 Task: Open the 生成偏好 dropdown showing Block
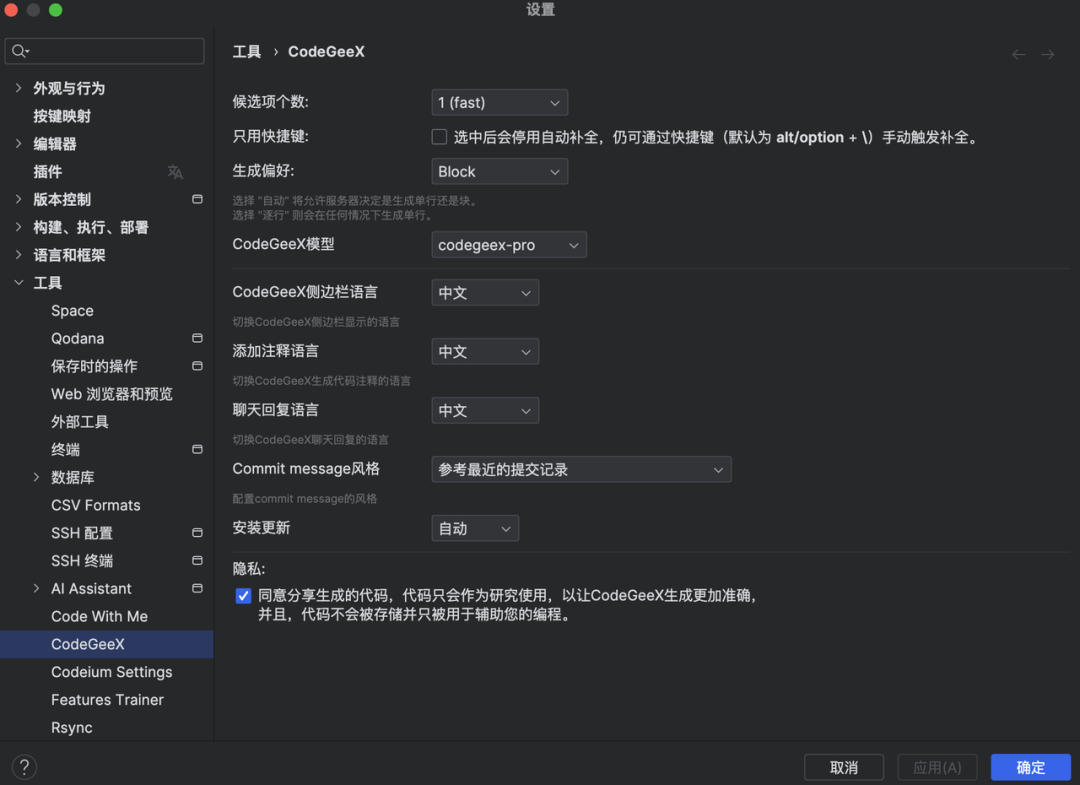(x=499, y=171)
